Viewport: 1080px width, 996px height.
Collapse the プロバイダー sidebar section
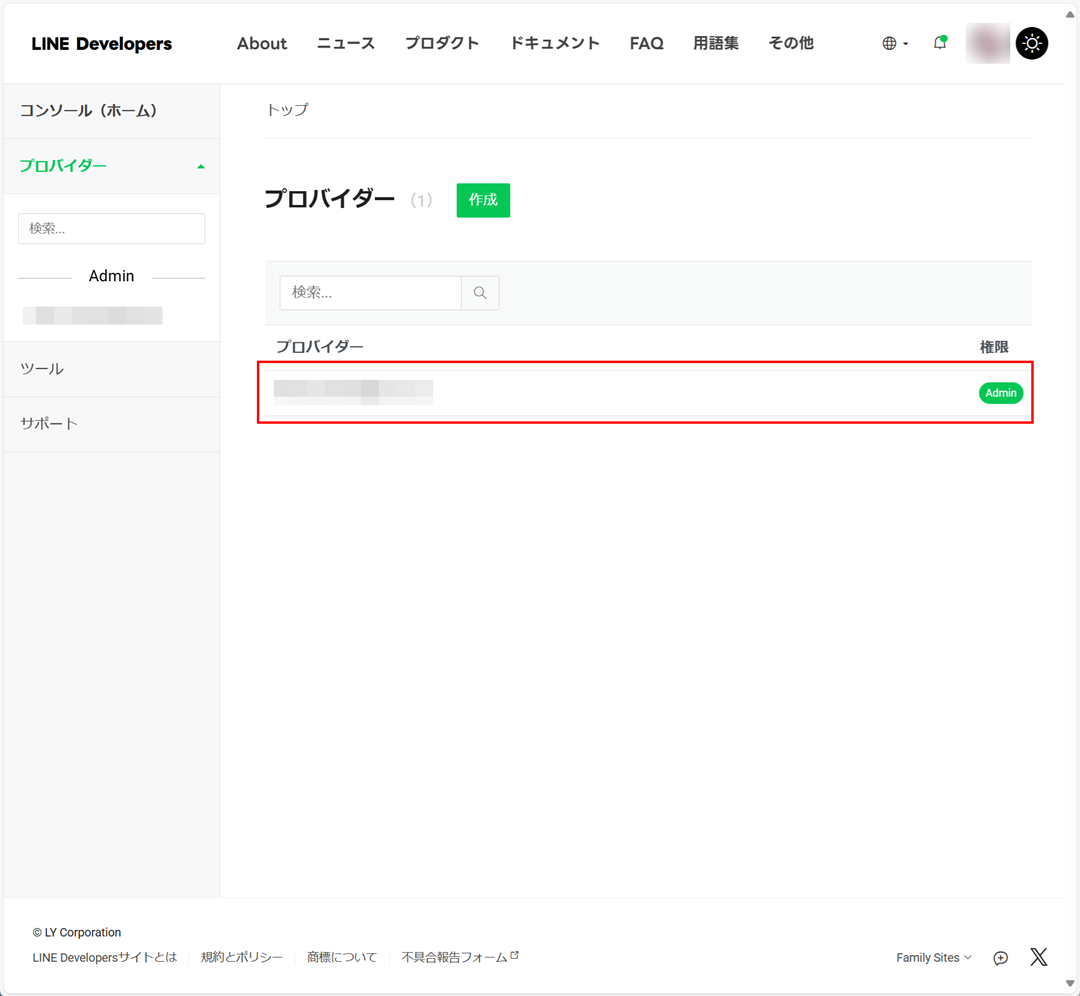click(112, 166)
